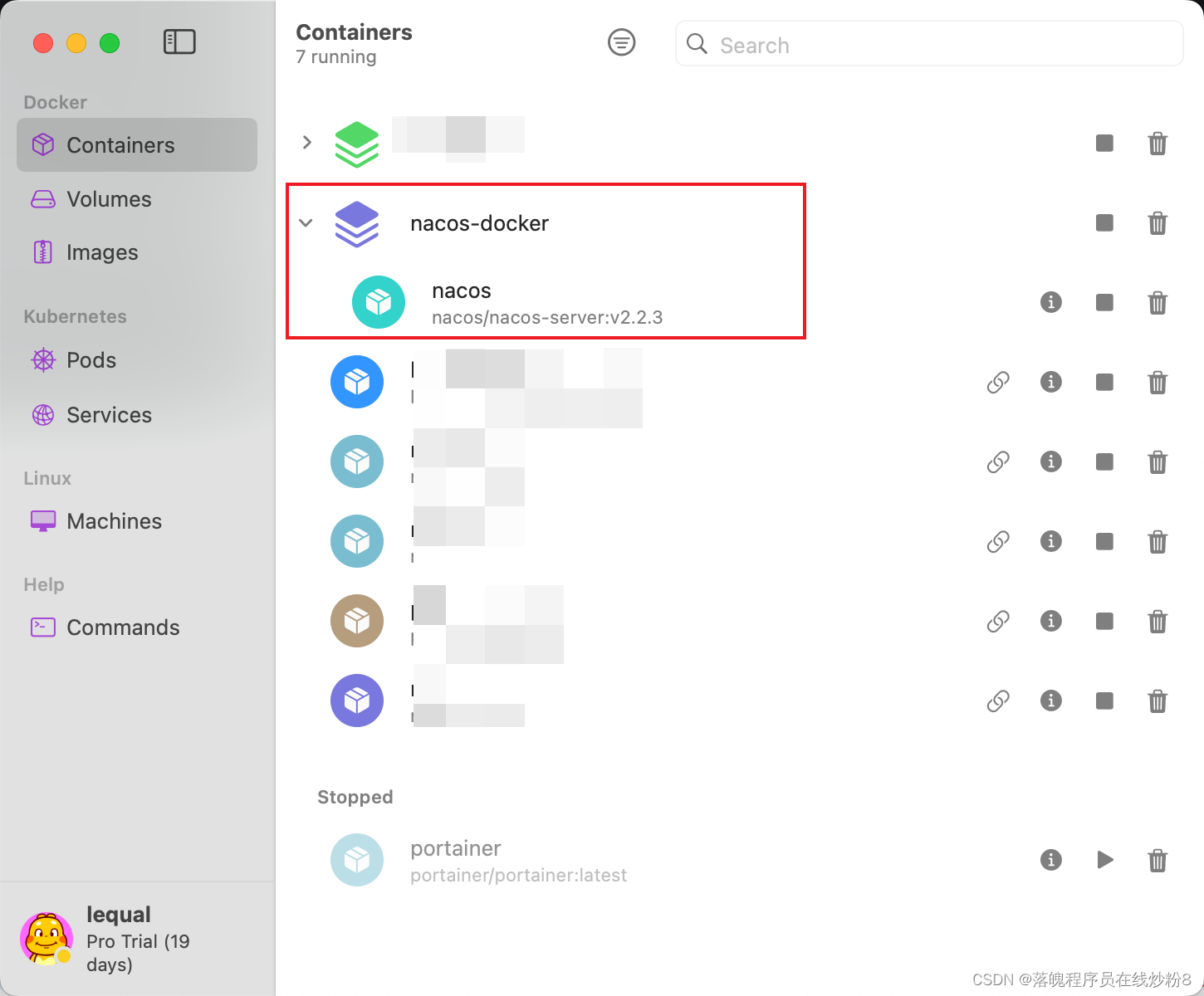Open Kubernetes Services

(137, 415)
